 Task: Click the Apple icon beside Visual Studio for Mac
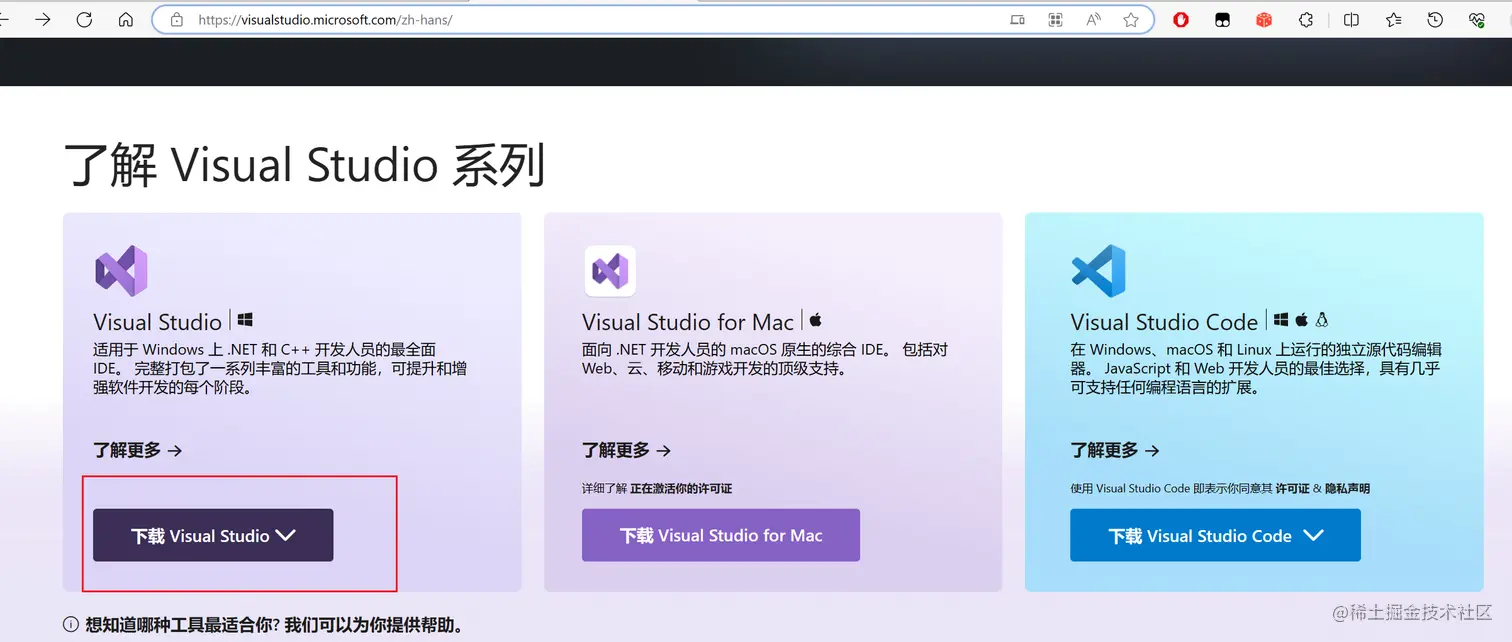(815, 320)
